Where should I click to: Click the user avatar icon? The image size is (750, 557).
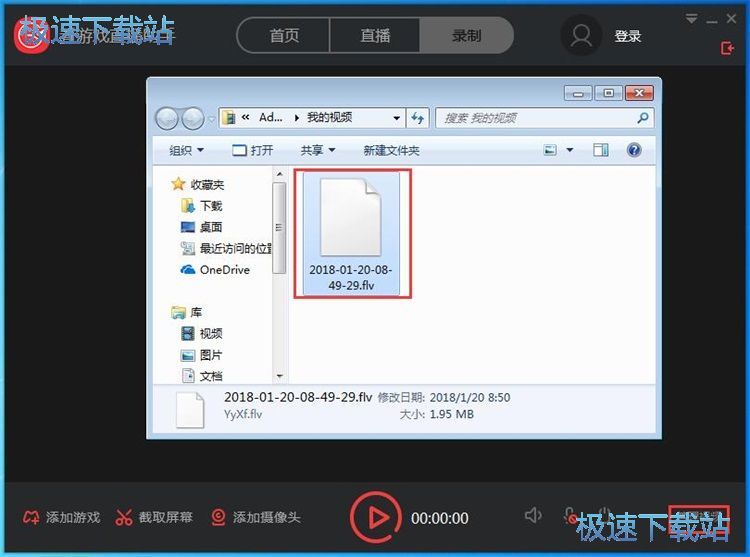click(x=581, y=36)
